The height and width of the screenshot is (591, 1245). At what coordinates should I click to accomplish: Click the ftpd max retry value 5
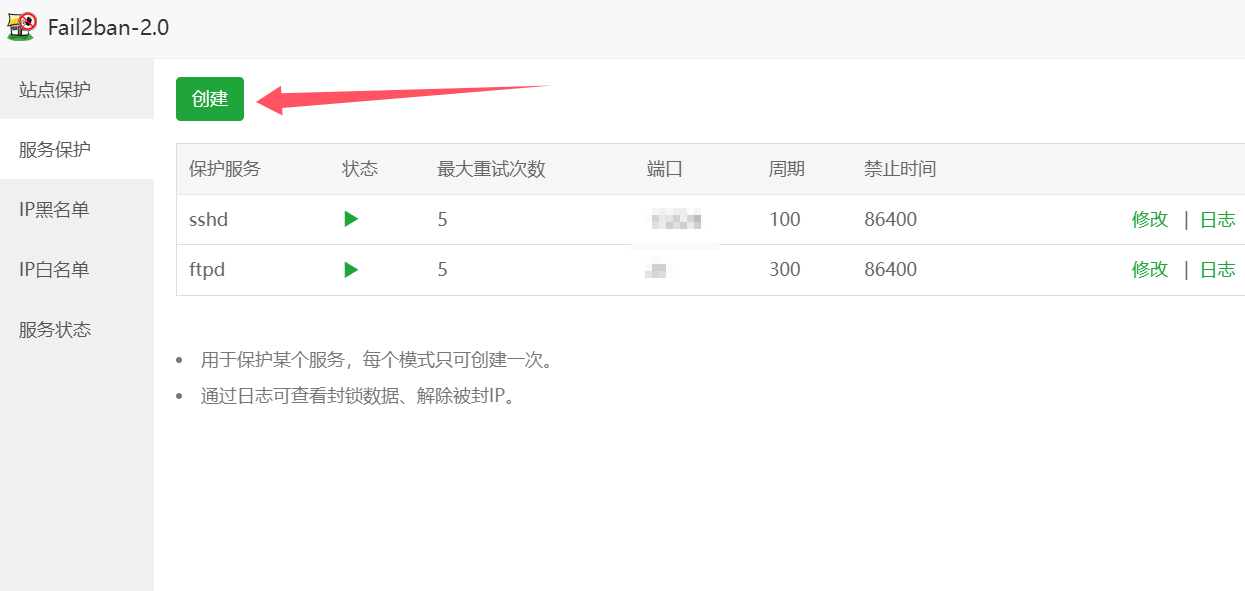click(x=443, y=270)
